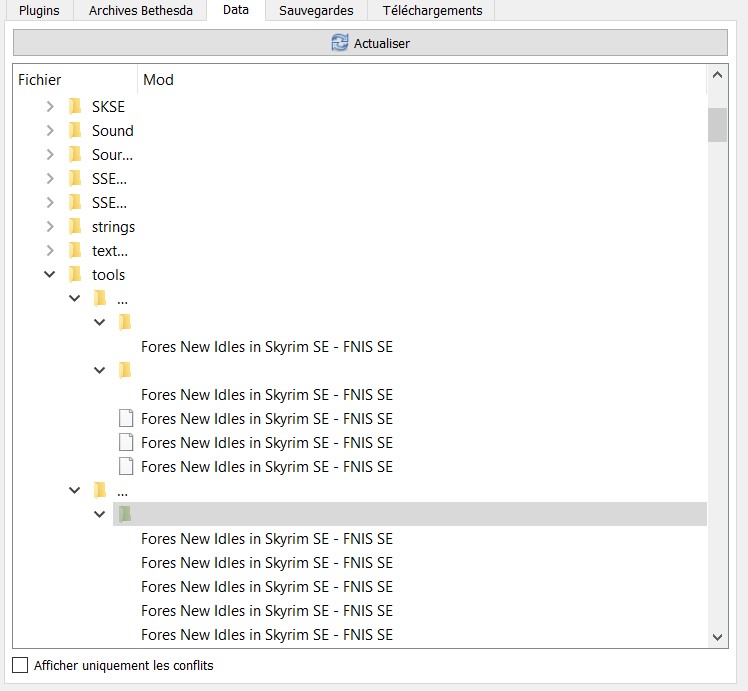Select the tools folder icon

coord(75,274)
